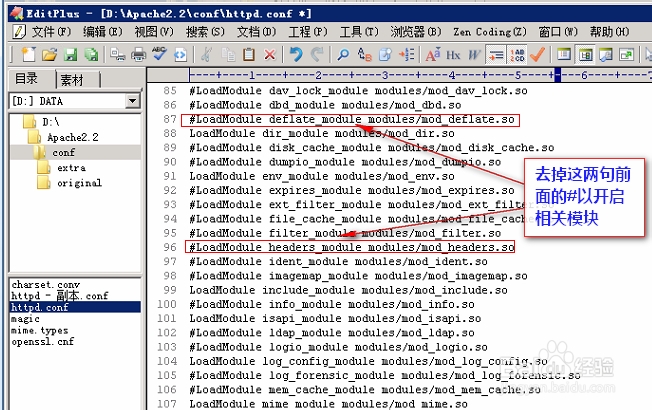Toggle the auto indent toolbar button
Image resolution: width=652 pixels, height=410 pixels.
[x=496, y=54]
